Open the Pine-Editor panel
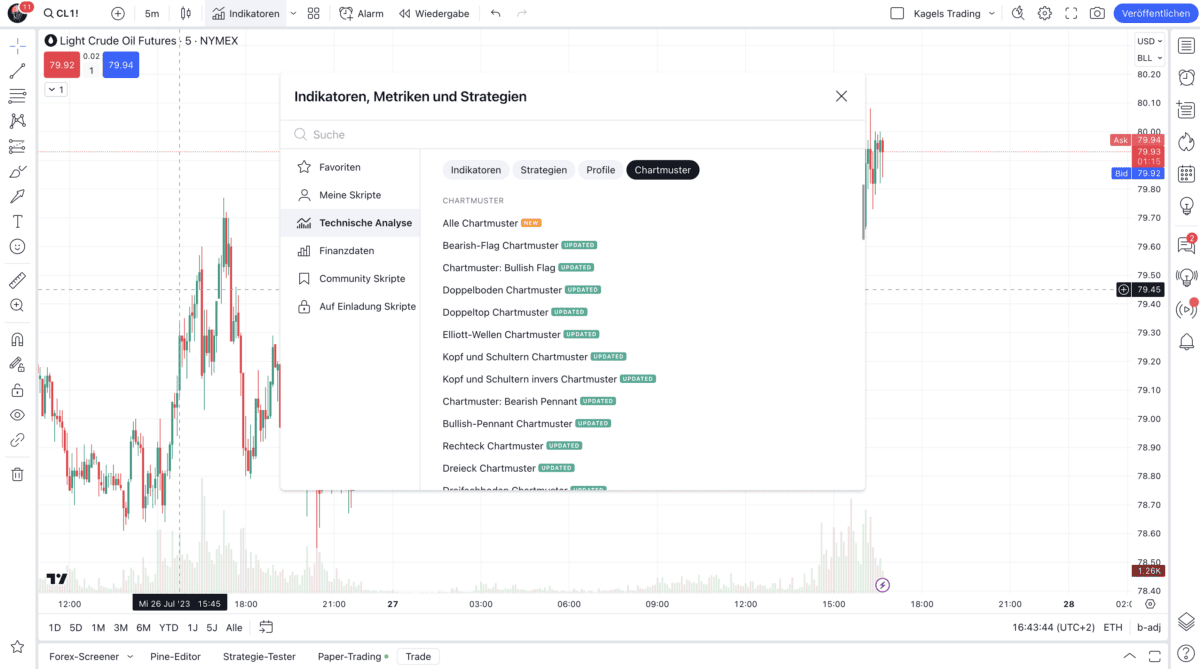Image resolution: width=1200 pixels, height=669 pixels. (175, 657)
